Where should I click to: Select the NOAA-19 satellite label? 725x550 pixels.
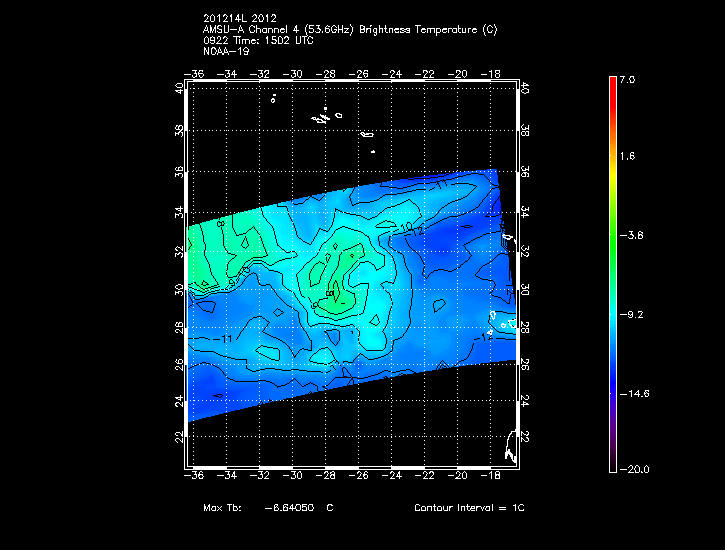(x=223, y=52)
